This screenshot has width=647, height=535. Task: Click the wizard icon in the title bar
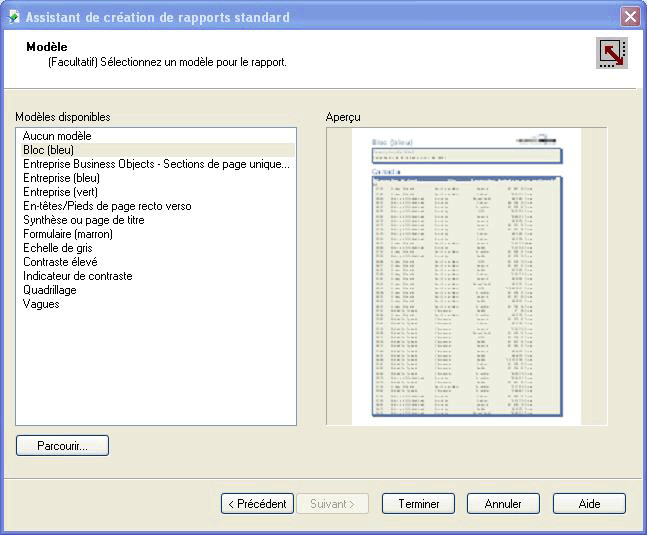[x=13, y=17]
